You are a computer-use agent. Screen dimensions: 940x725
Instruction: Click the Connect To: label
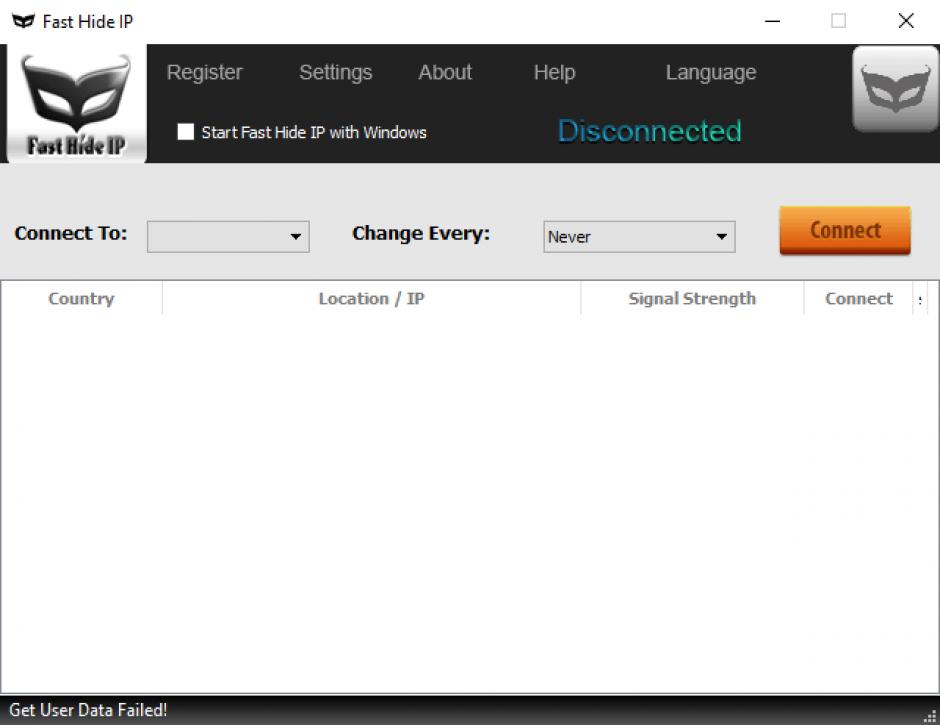pos(71,233)
